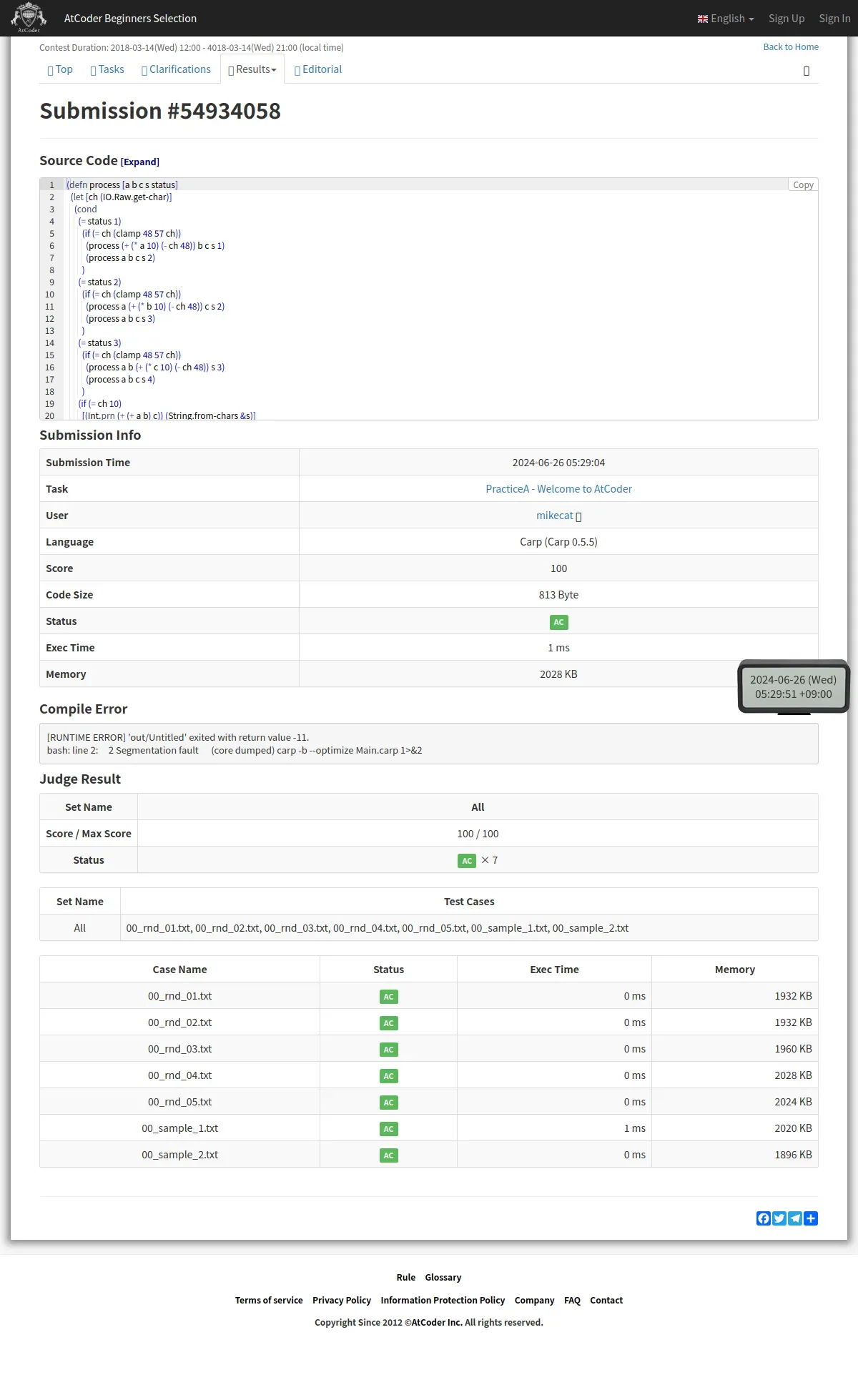Open the Contact page
Viewport: 858px width, 1400px height.
coord(606,1301)
